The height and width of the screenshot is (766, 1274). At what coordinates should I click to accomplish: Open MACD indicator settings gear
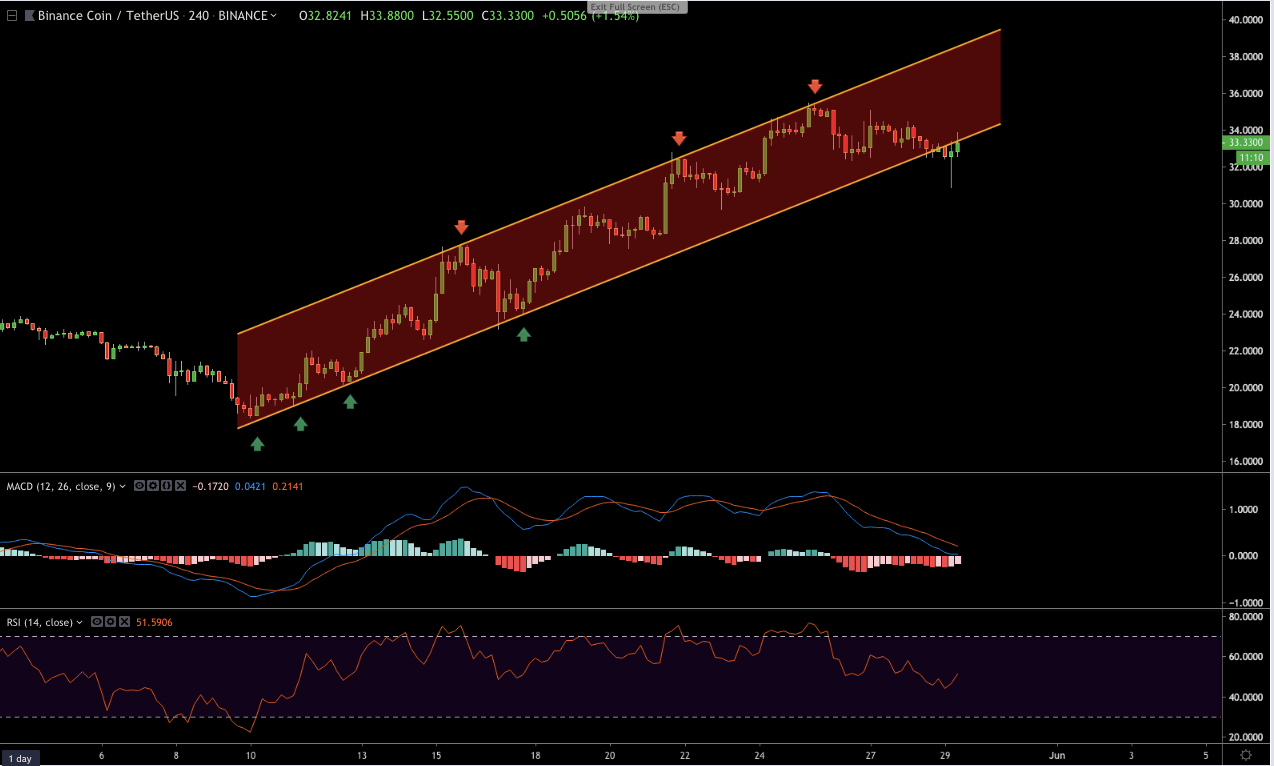coord(154,486)
